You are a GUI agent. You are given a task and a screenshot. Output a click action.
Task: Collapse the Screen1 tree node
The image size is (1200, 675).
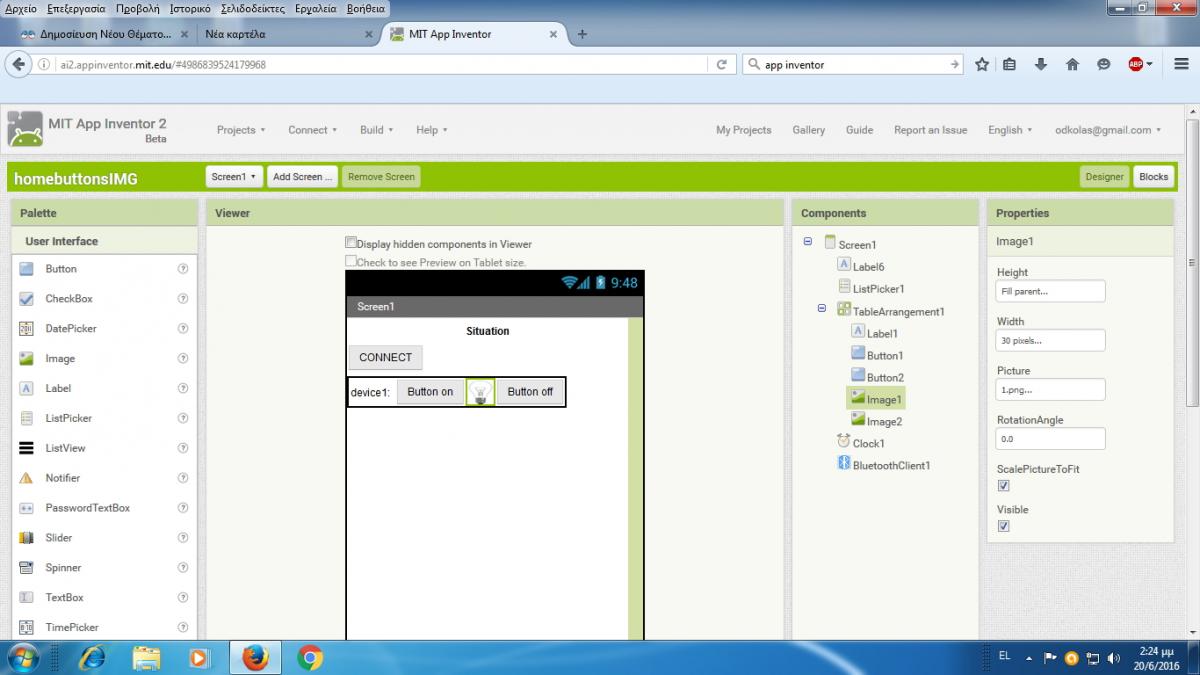click(x=808, y=243)
